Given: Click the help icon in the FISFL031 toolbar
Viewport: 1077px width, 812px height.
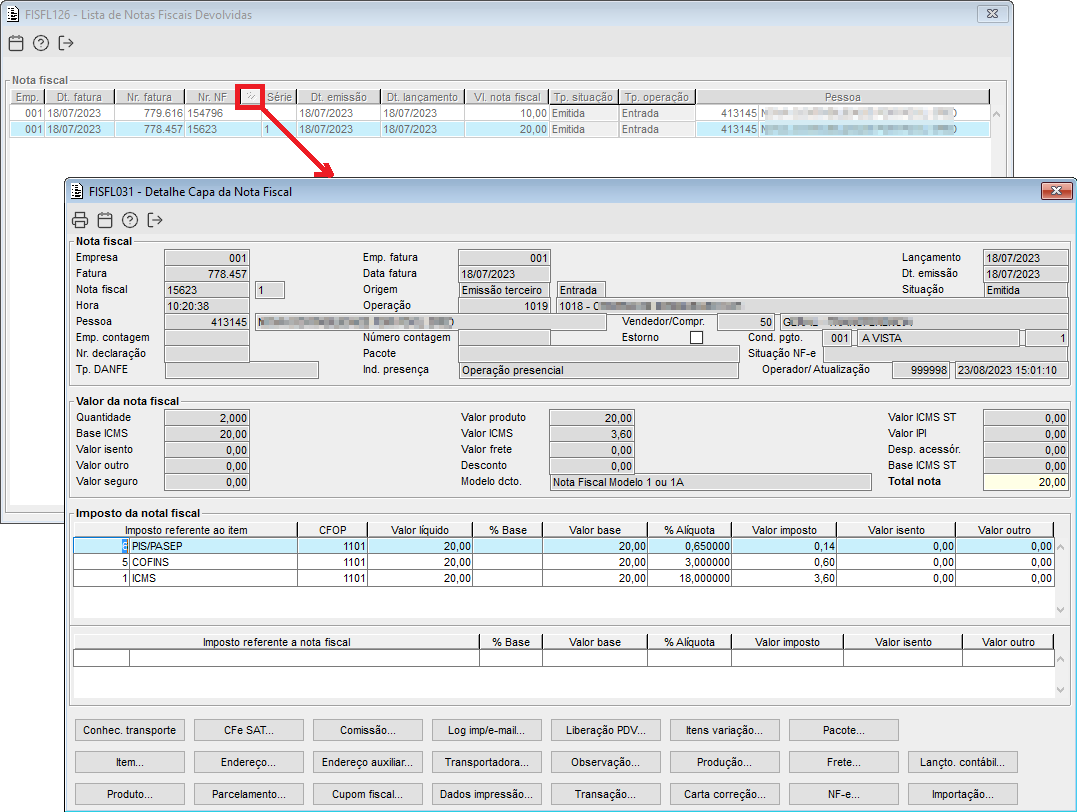Looking at the screenshot, I should click(130, 221).
